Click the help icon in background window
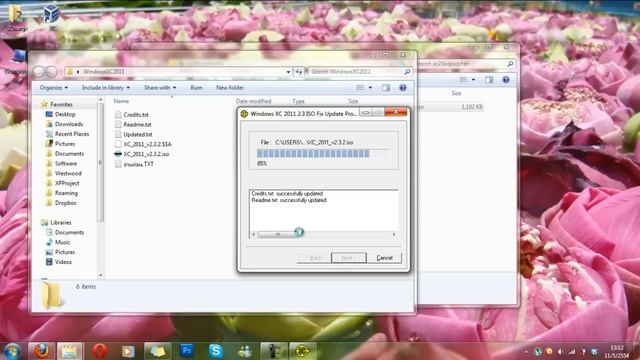Viewport: 640px width, 360px height. click(506, 80)
